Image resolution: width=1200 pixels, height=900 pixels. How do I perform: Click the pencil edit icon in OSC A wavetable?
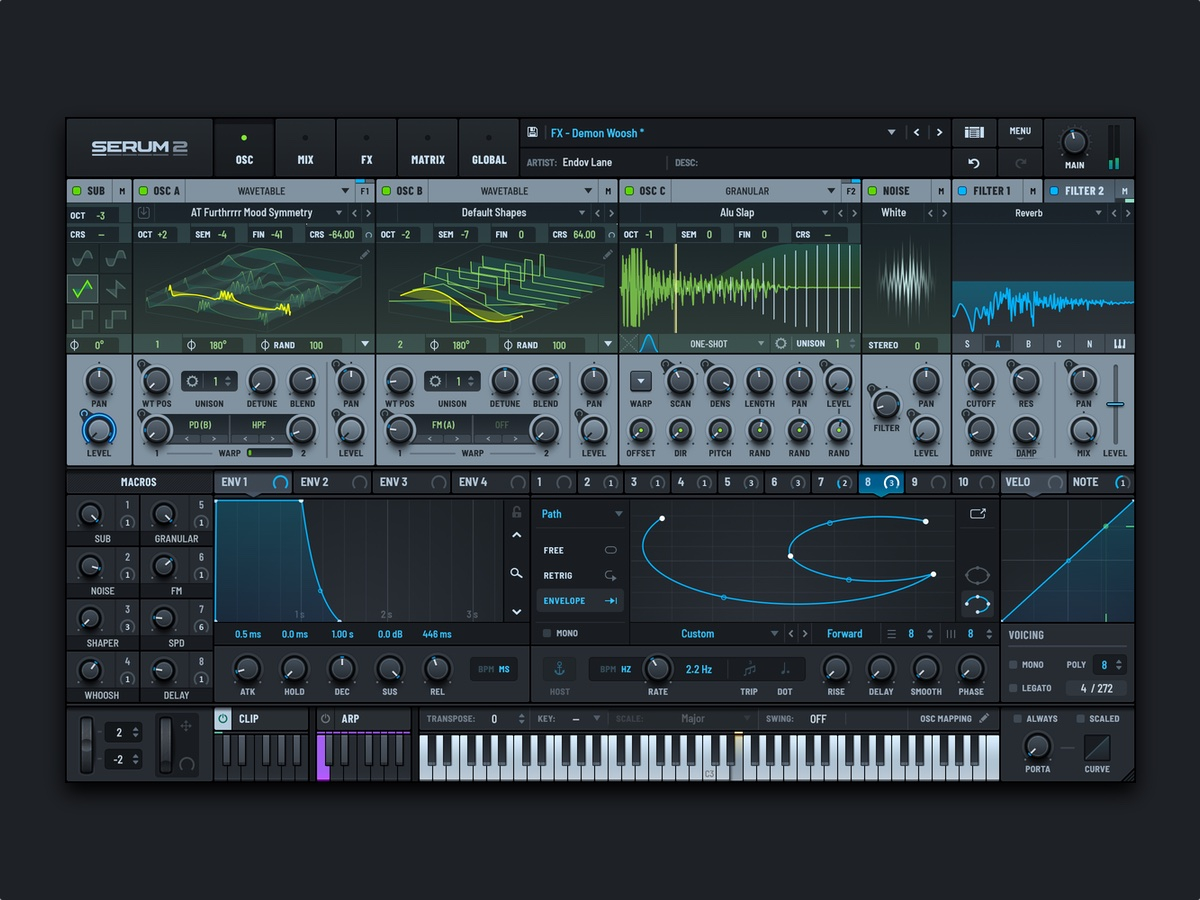pos(365,255)
